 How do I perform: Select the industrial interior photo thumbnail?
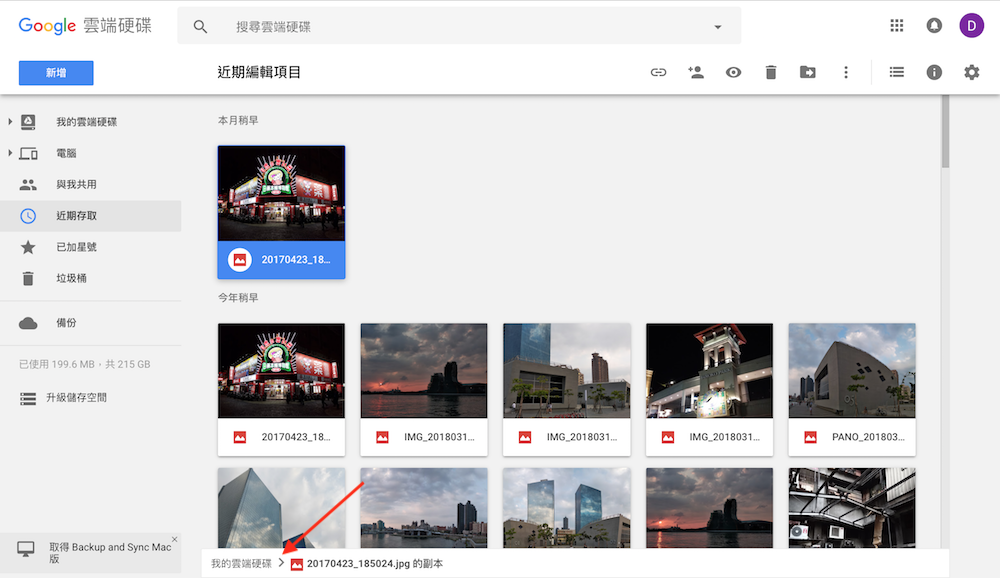coord(852,508)
